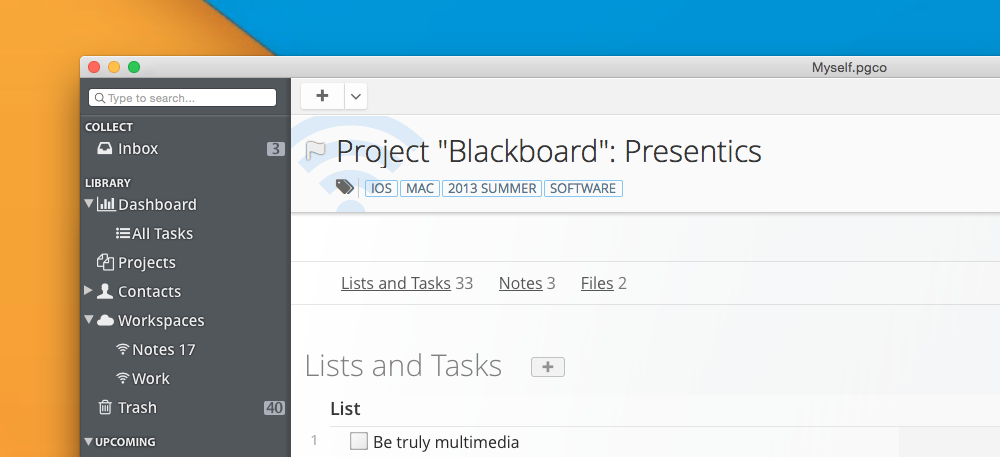Click the Inbox tray icon

pyautogui.click(x=105, y=149)
